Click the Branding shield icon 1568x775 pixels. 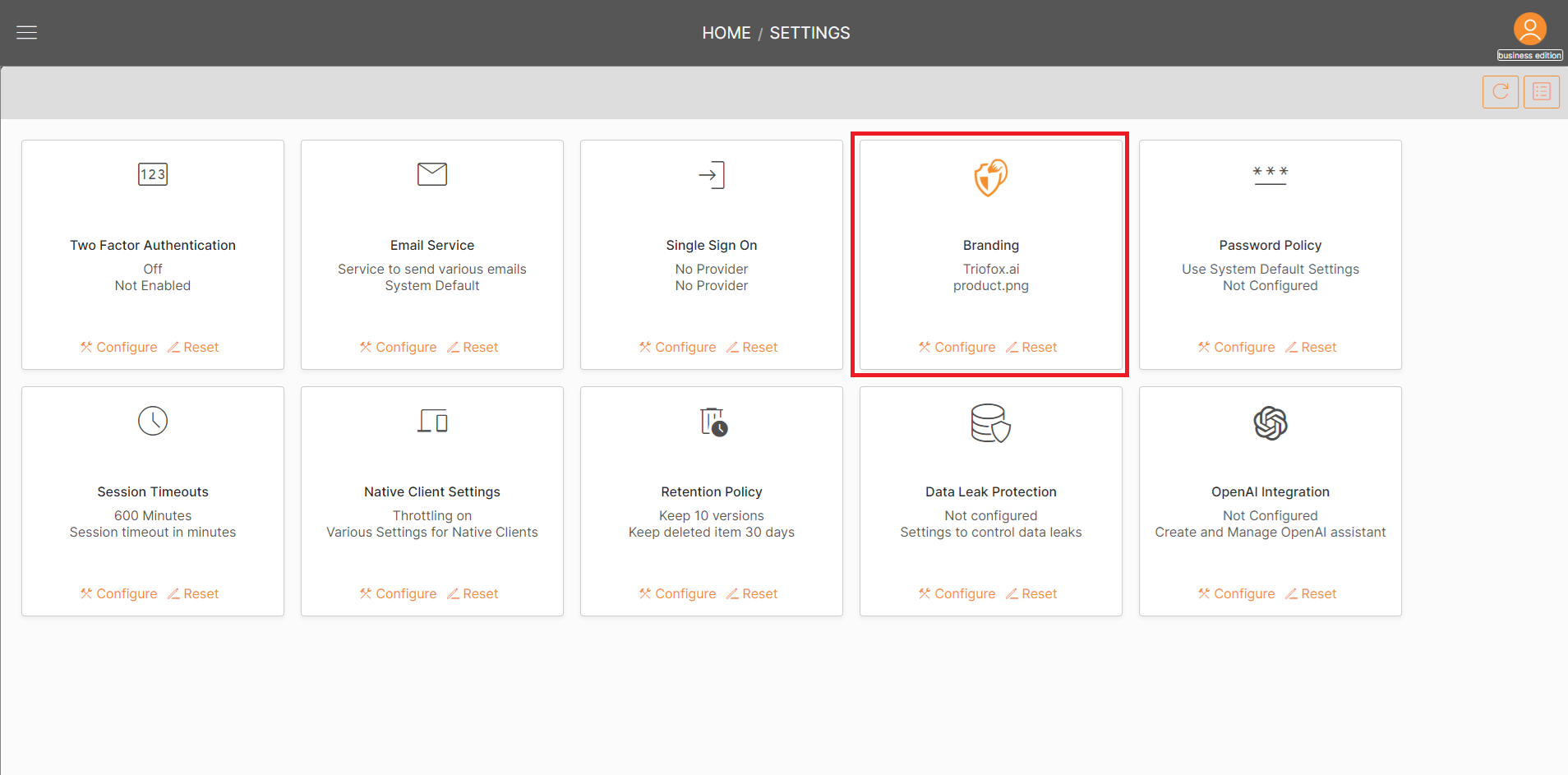tap(990, 177)
